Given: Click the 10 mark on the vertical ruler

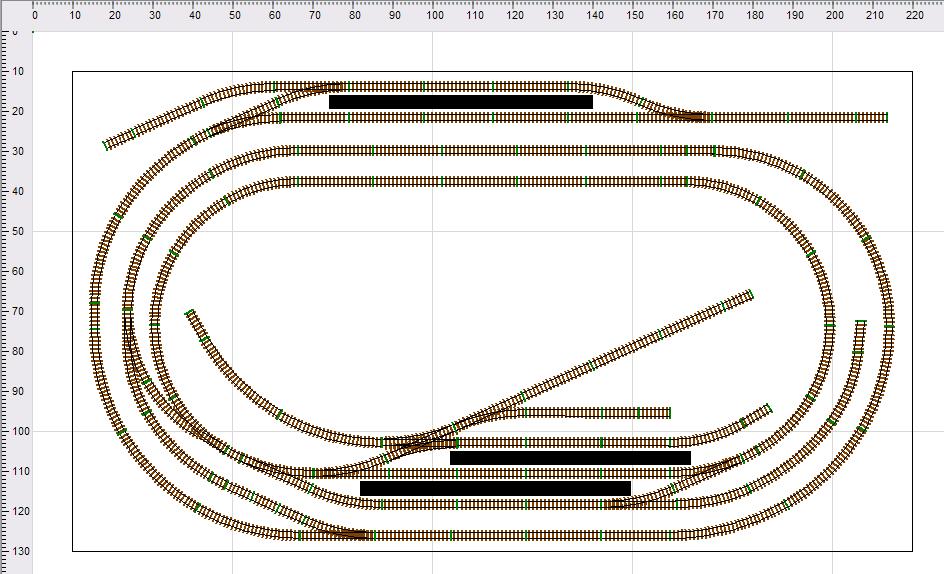Looking at the screenshot, I should pos(17,71).
